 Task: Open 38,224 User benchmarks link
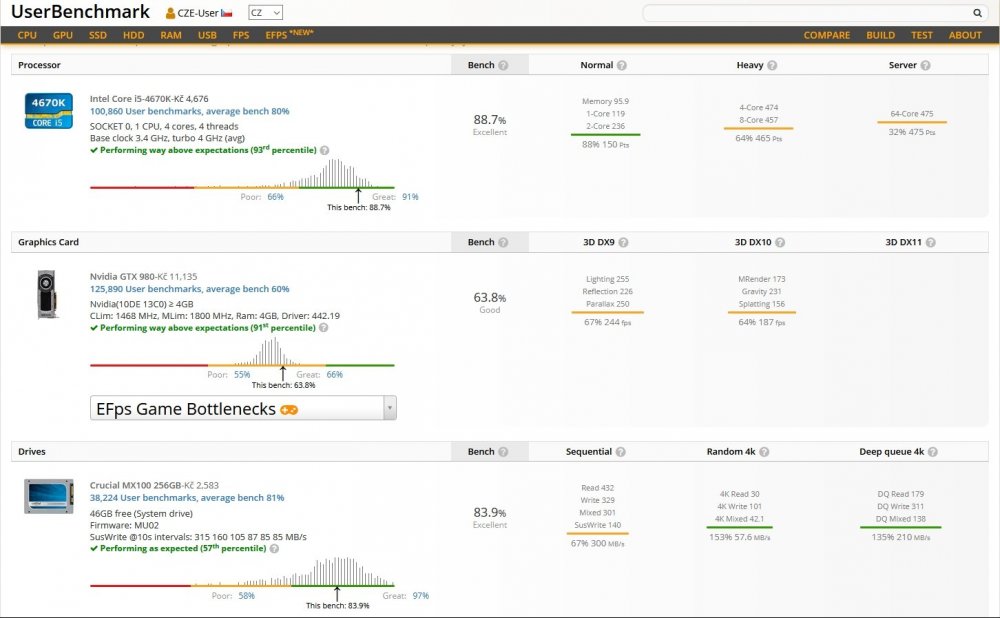pyautogui.click(x=187, y=497)
